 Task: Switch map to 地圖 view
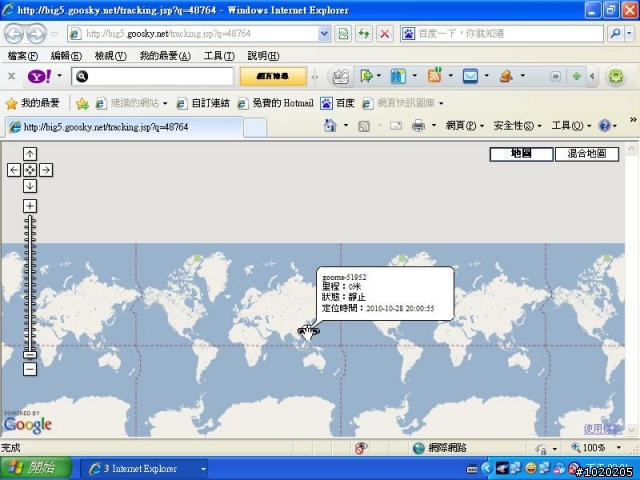[x=521, y=154]
